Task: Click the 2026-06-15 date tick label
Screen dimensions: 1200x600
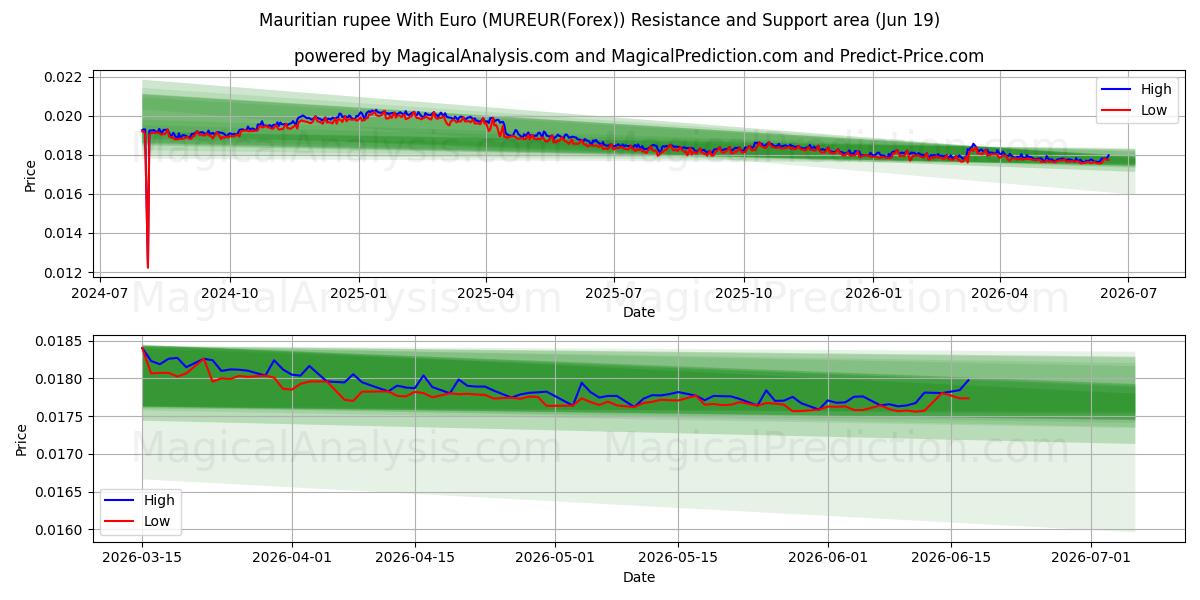Action: point(952,558)
